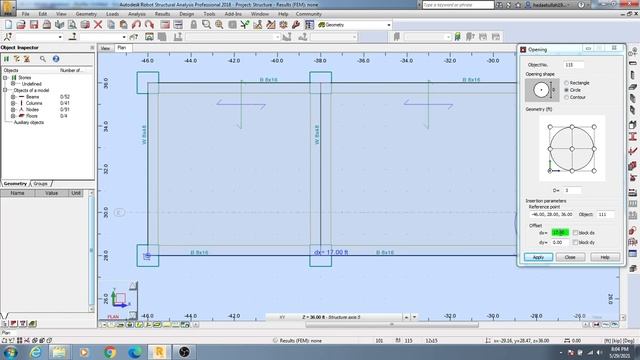The height and width of the screenshot is (360, 640).
Task: Open the node selection dropdown arrow
Action: (x=60, y=37)
